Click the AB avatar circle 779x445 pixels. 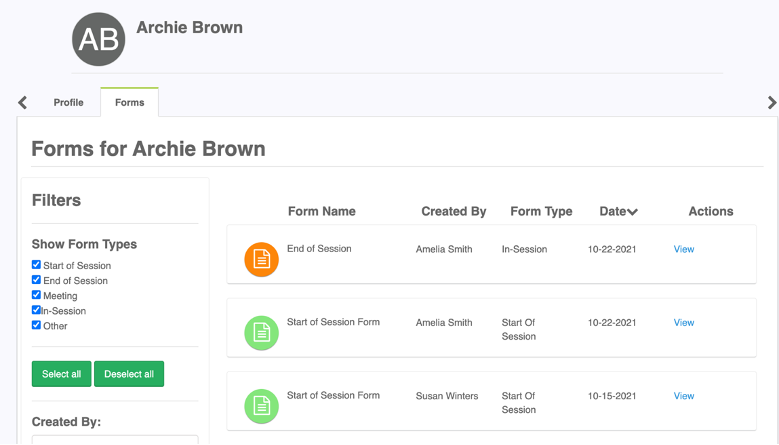pyautogui.click(x=98, y=39)
